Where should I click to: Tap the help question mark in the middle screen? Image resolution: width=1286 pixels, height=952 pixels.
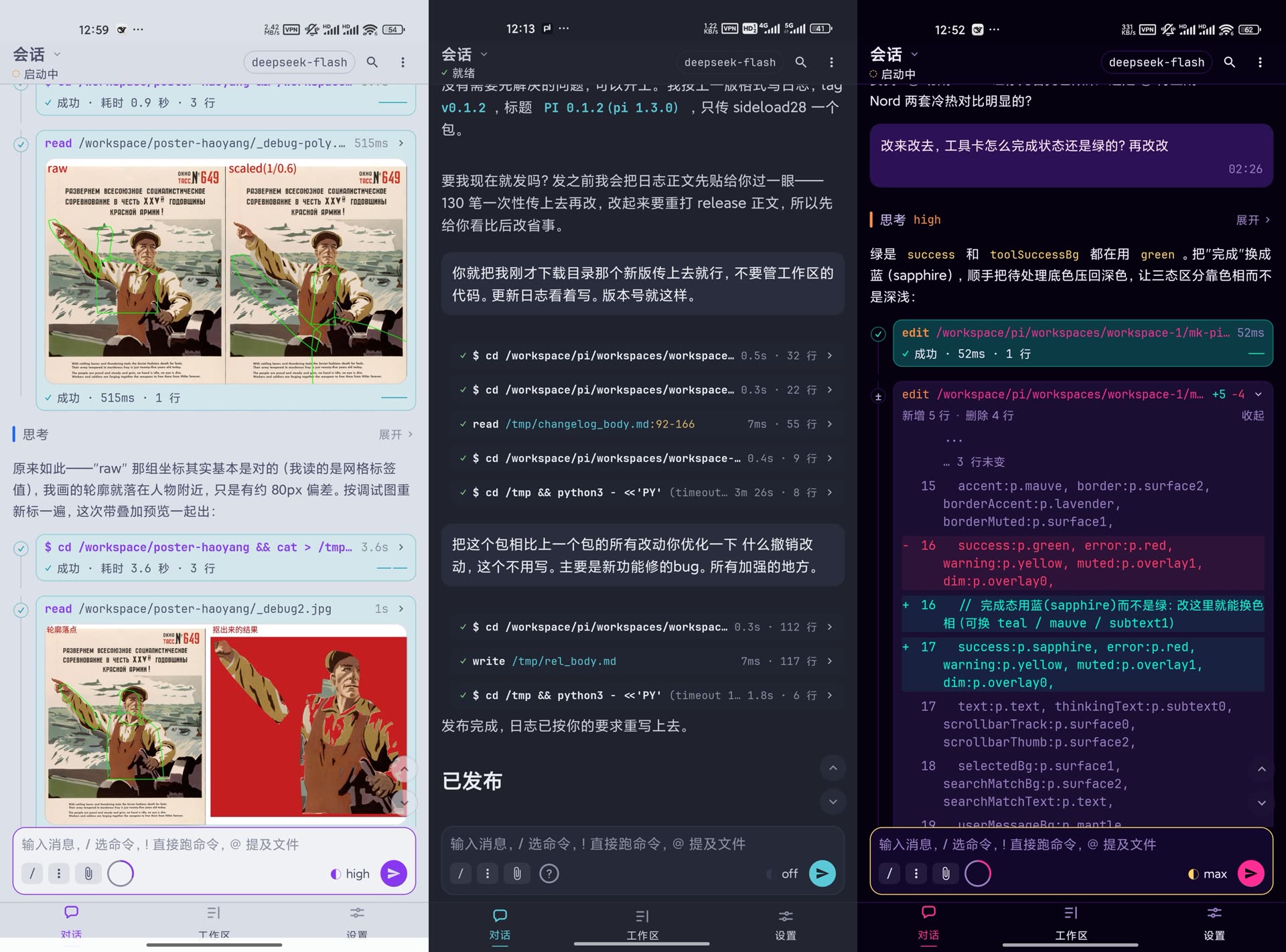549,873
